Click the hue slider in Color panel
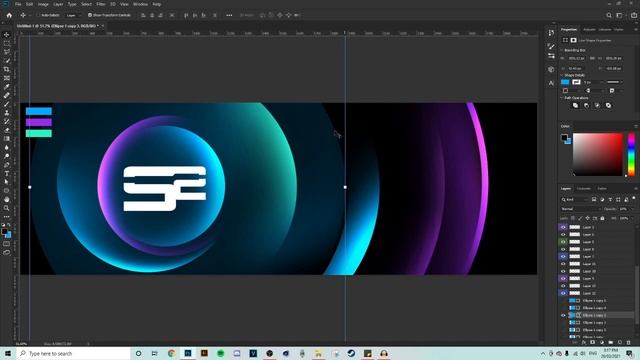The image size is (640, 360). [631, 154]
